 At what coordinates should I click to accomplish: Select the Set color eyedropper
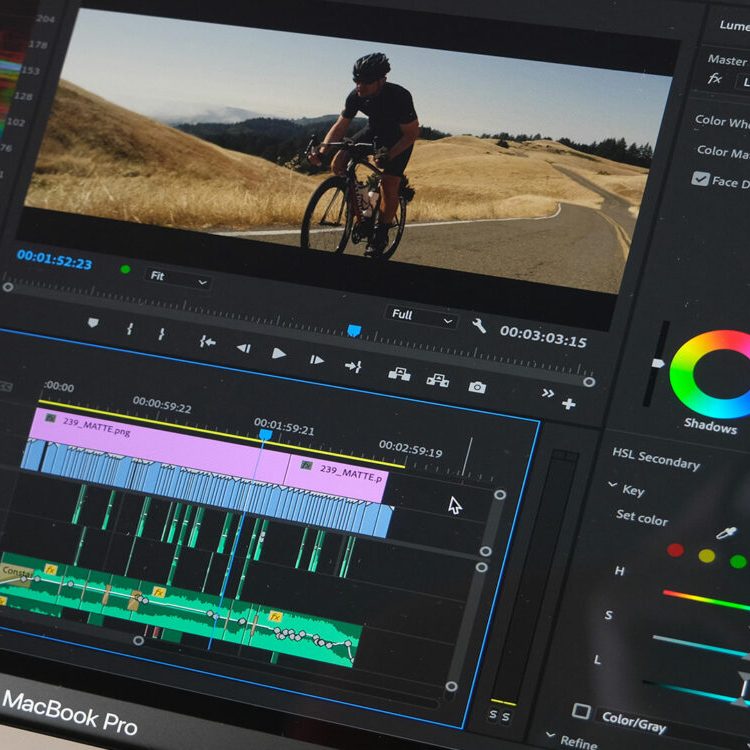tap(727, 534)
